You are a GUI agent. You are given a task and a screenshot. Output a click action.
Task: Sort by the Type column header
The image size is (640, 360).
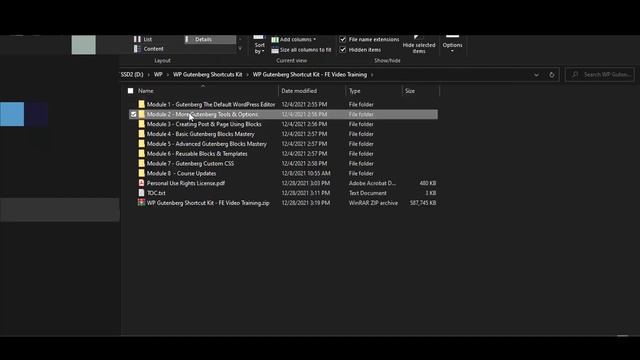pos(355,91)
